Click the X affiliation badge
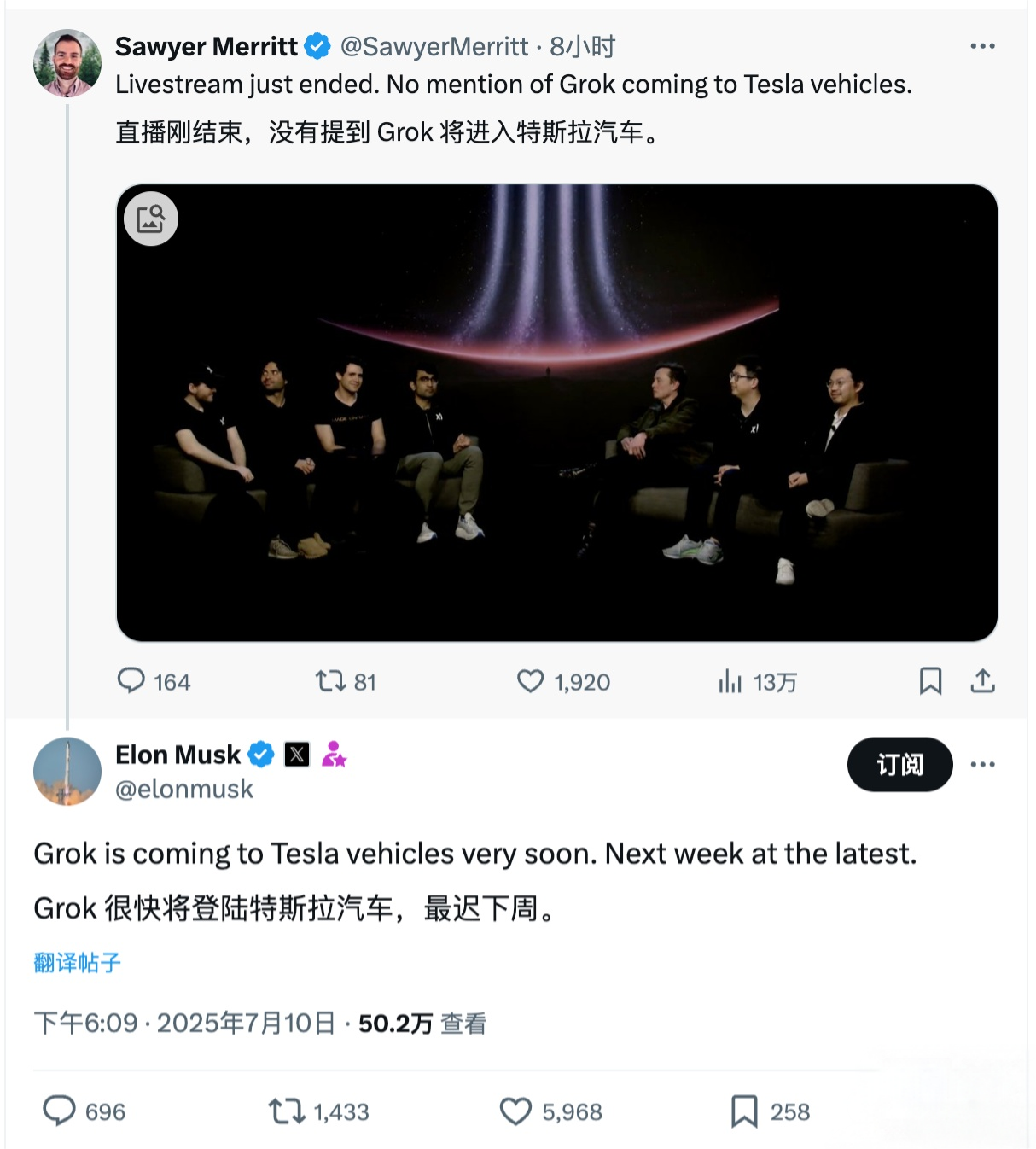 click(x=297, y=755)
